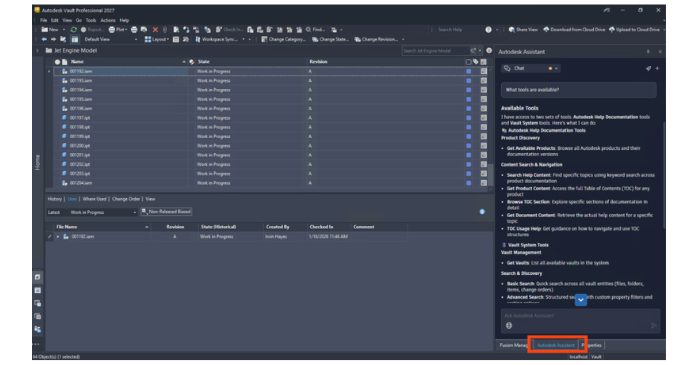This screenshot has width=698, height=365.
Task: Click the new chat plus icon in Assistant
Action: [657, 69]
